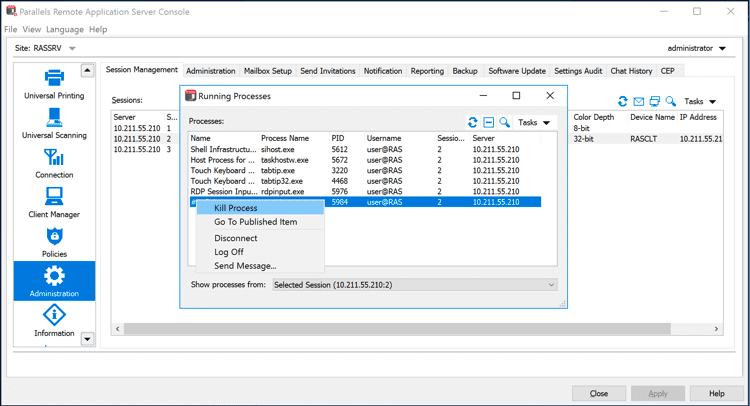Image resolution: width=750 pixels, height=406 pixels.
Task: Open the Tasks dropdown in Sessions toolbar
Action: coord(700,101)
